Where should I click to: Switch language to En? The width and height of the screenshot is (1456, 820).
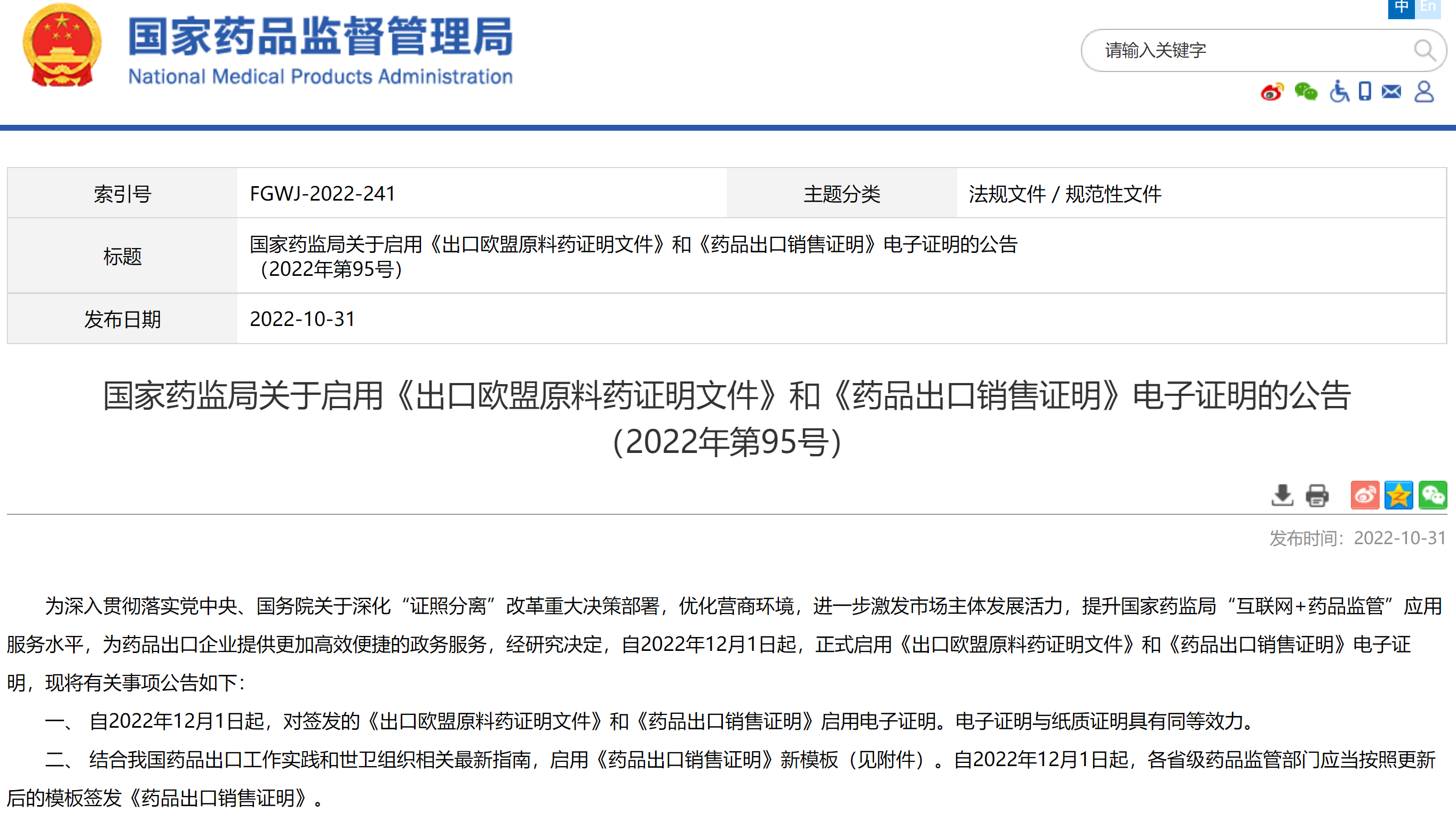pos(1428,8)
